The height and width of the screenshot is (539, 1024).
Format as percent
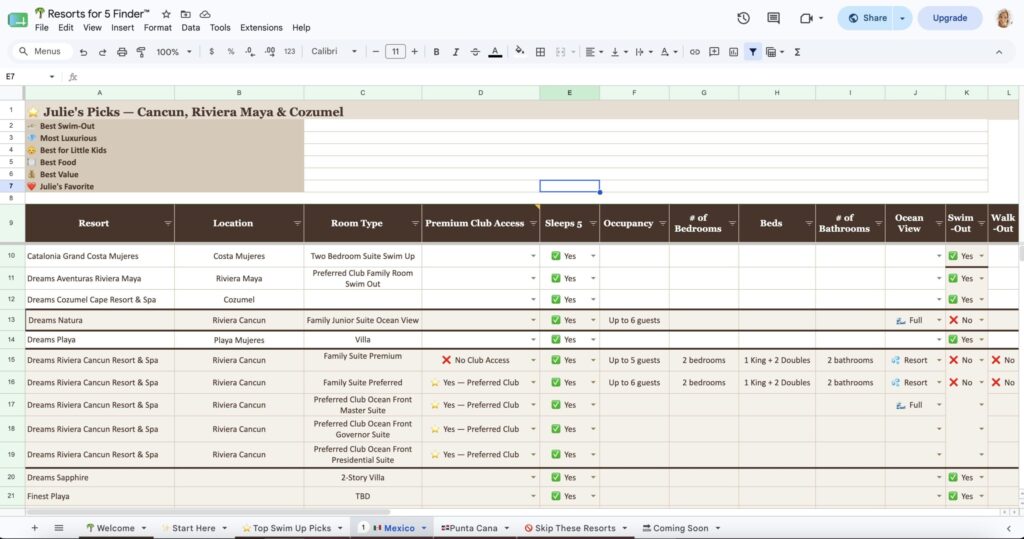coord(231,52)
